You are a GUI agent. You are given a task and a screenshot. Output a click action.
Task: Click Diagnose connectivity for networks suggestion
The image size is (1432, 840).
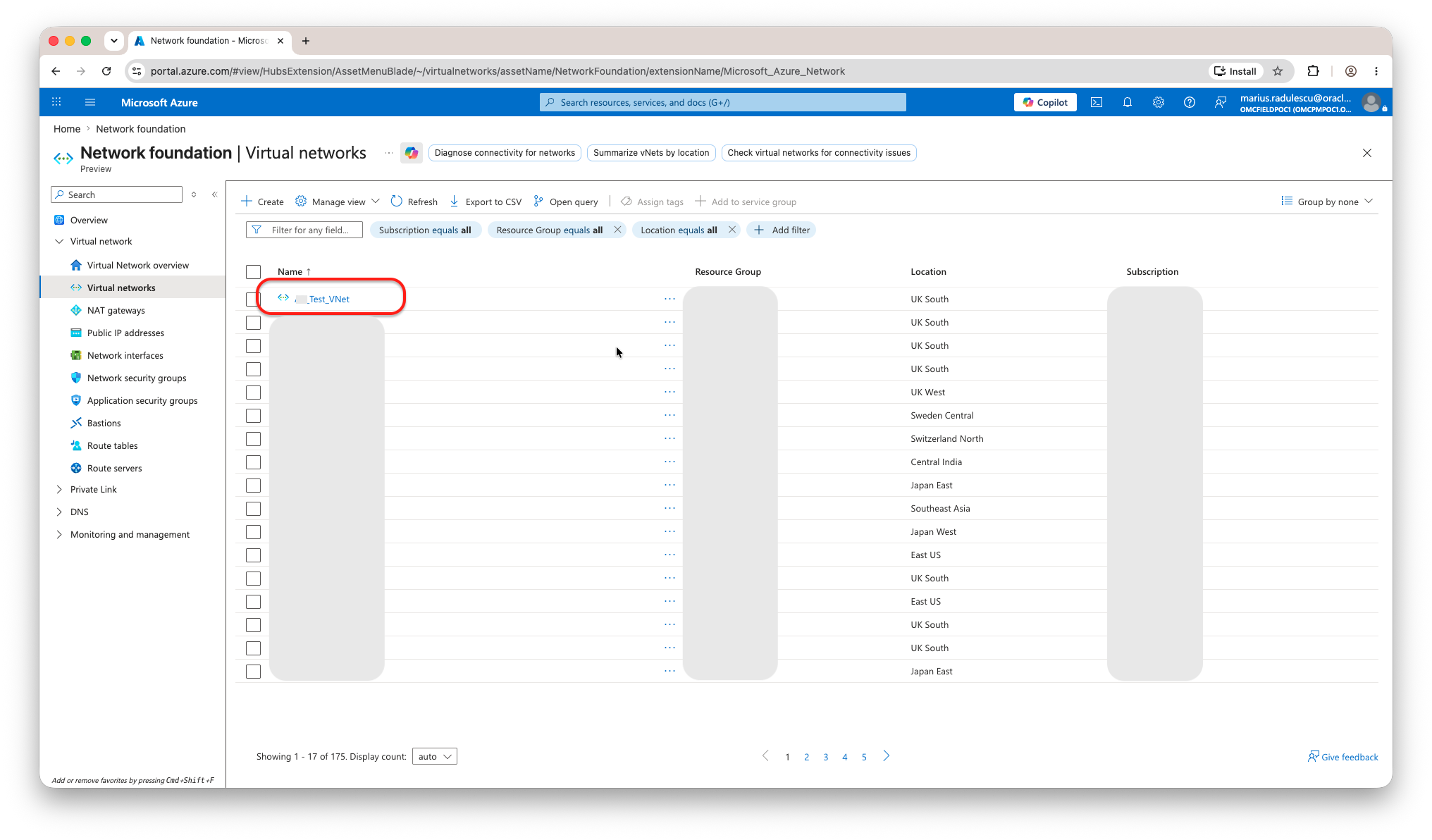[505, 153]
